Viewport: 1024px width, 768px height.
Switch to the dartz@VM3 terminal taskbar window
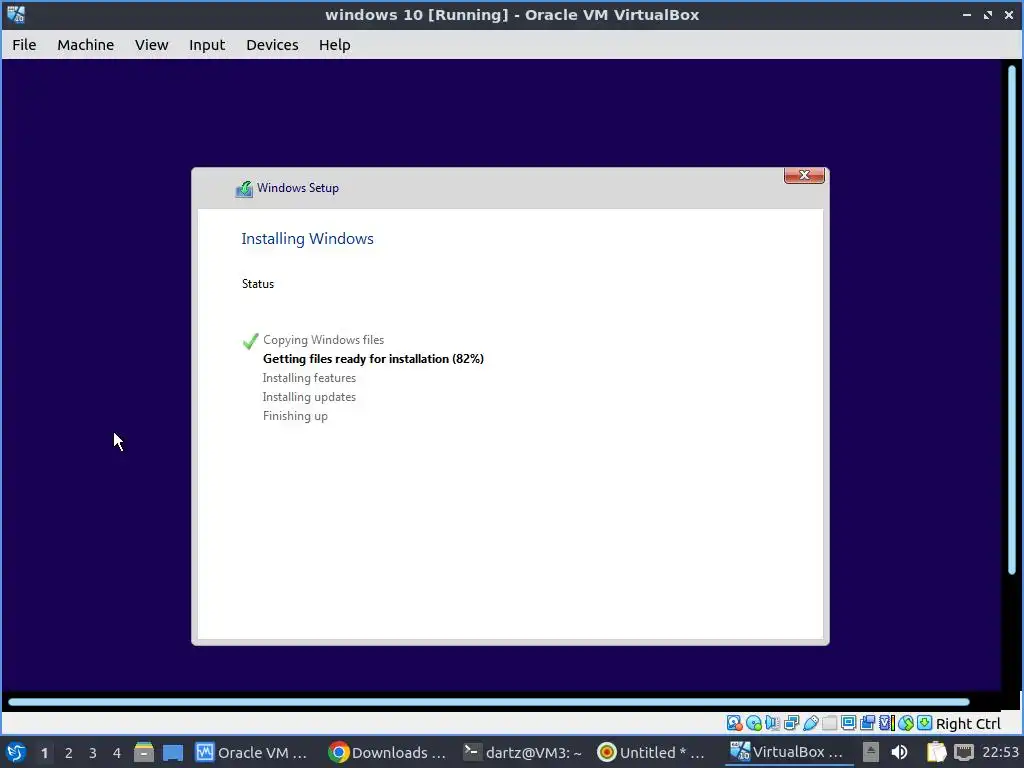click(x=522, y=752)
